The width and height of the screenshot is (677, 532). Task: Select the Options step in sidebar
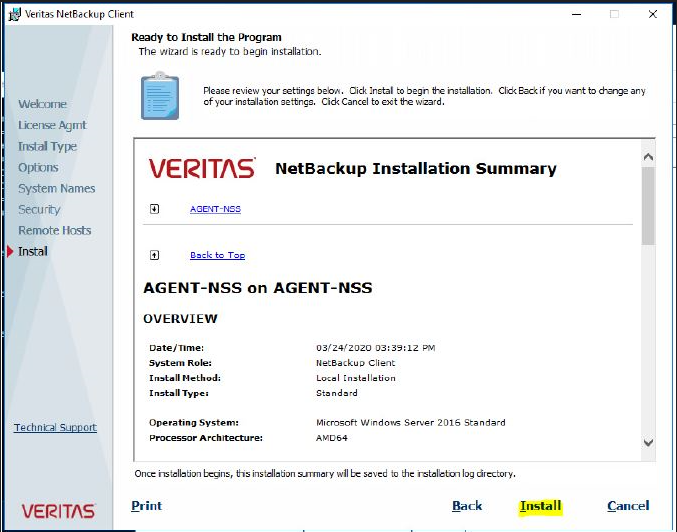coord(38,168)
